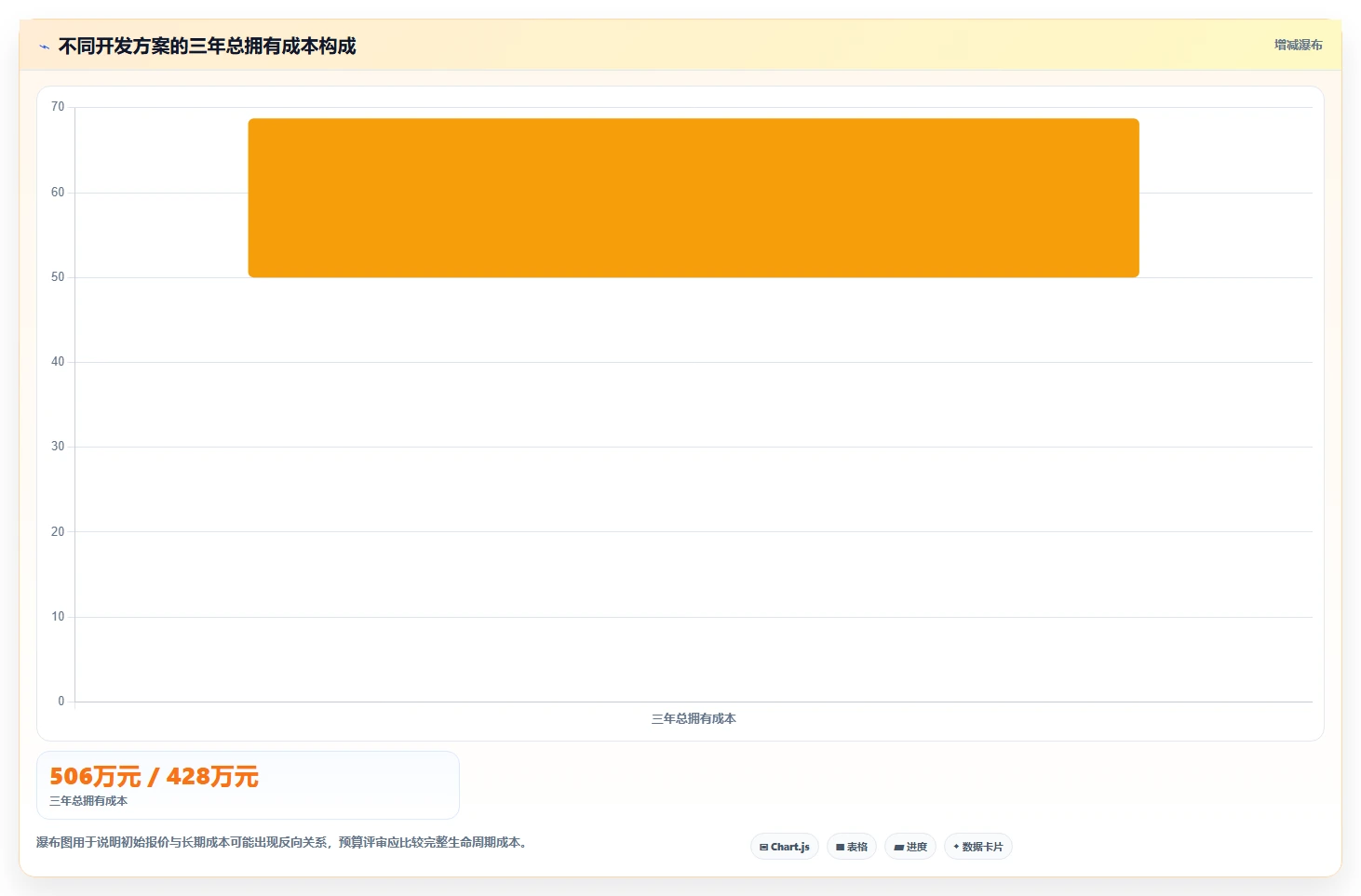
Task: Click the 506万元 / 428万元 value
Action: click(154, 776)
